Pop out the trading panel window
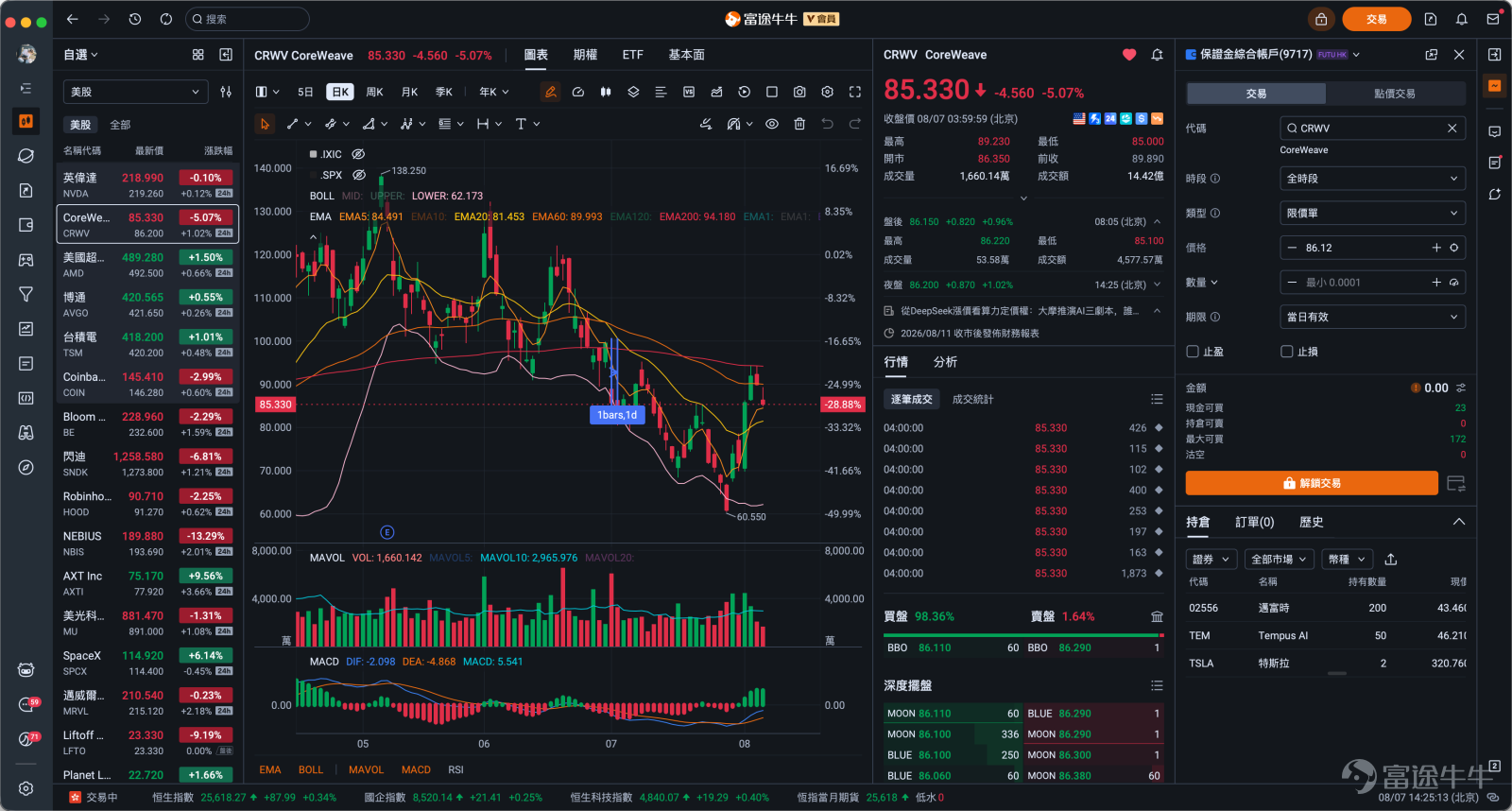Viewport: 1512px width, 811px height. click(1431, 55)
